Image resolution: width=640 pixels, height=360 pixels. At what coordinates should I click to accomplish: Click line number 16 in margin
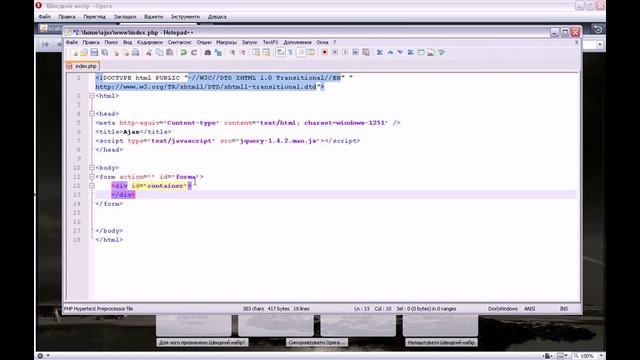77,222
